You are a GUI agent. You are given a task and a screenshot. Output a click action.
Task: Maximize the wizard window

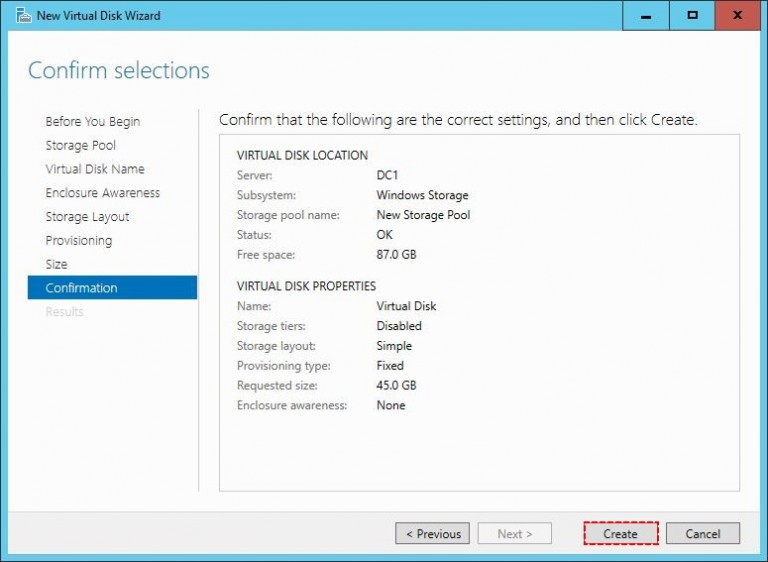point(692,15)
